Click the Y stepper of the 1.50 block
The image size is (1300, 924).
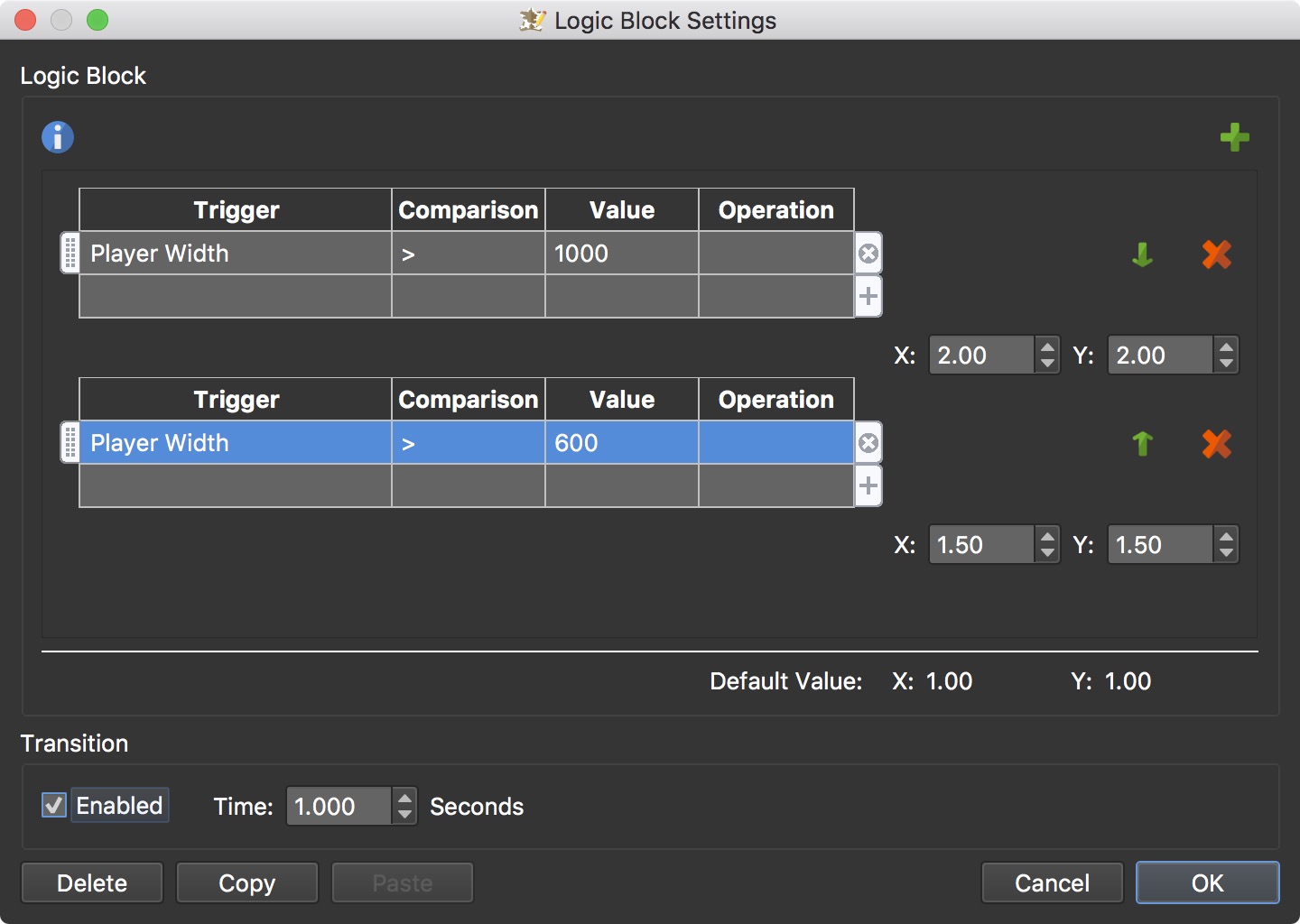1226,544
